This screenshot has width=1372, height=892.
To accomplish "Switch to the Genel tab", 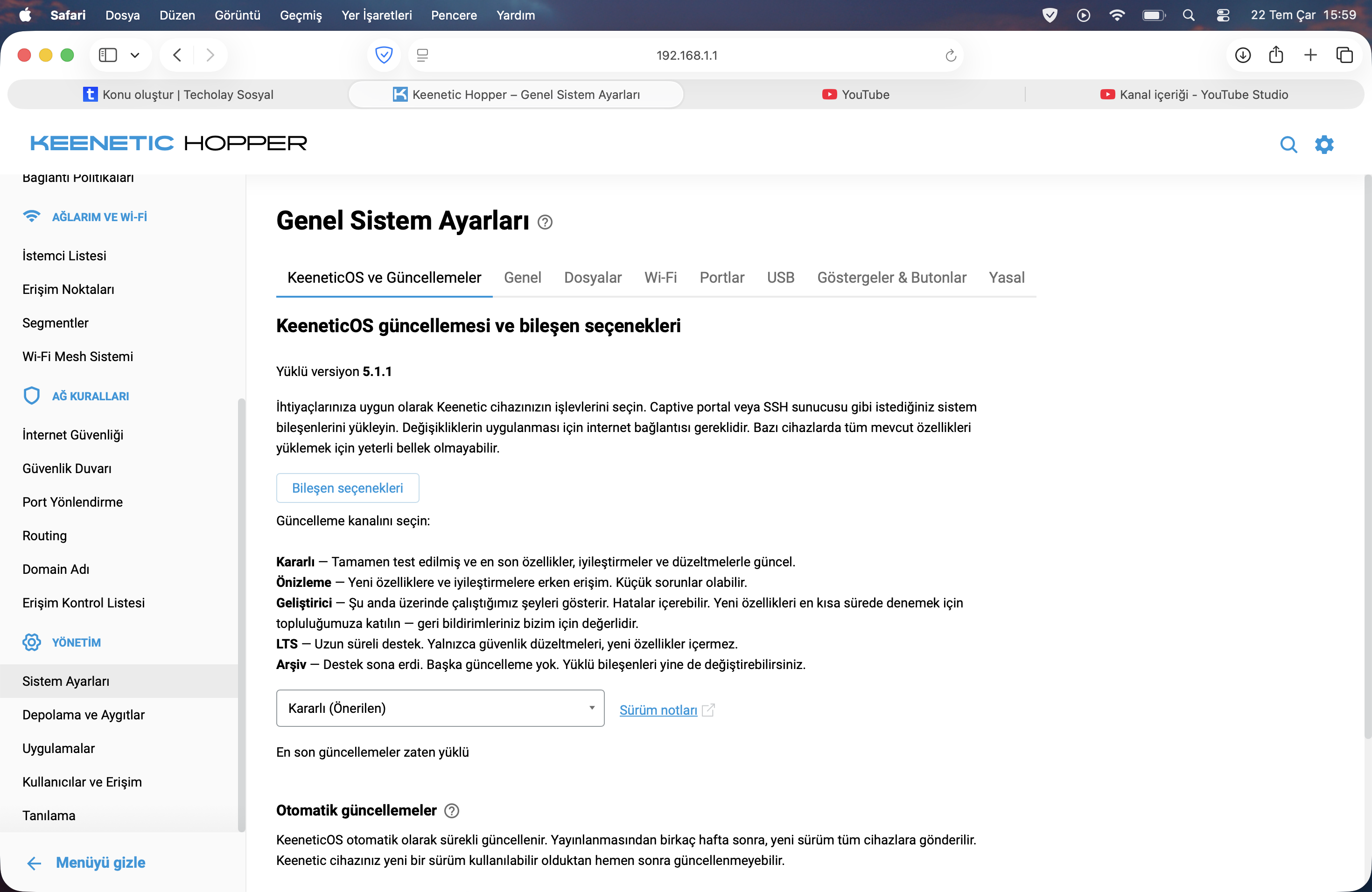I will [522, 278].
